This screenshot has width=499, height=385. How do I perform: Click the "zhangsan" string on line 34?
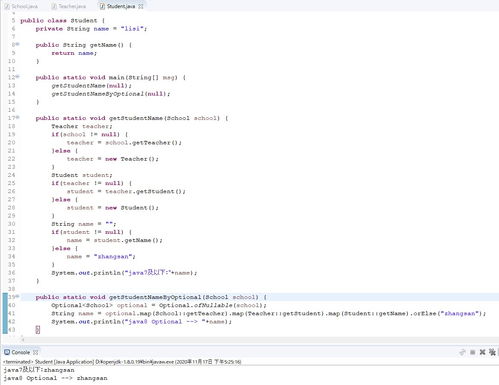coord(113,256)
